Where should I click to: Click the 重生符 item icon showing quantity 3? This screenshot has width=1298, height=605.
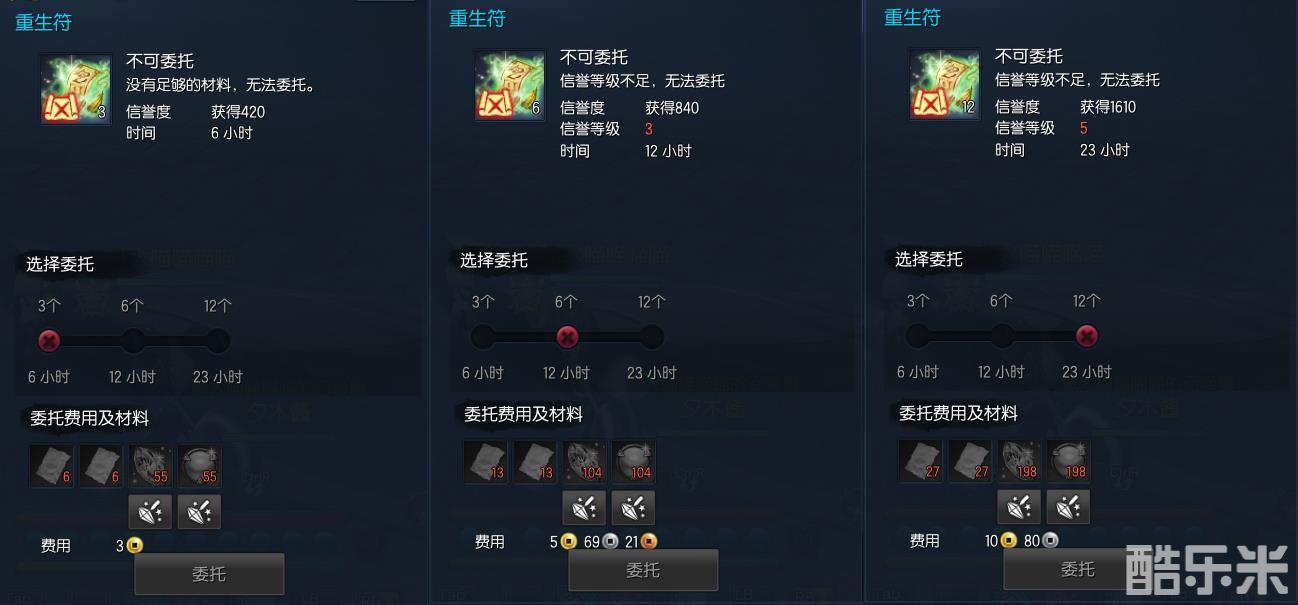click(76, 89)
